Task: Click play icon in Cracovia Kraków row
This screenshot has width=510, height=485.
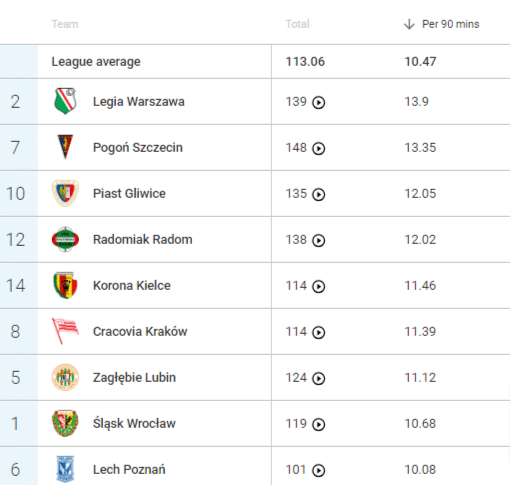Action: 318,332
